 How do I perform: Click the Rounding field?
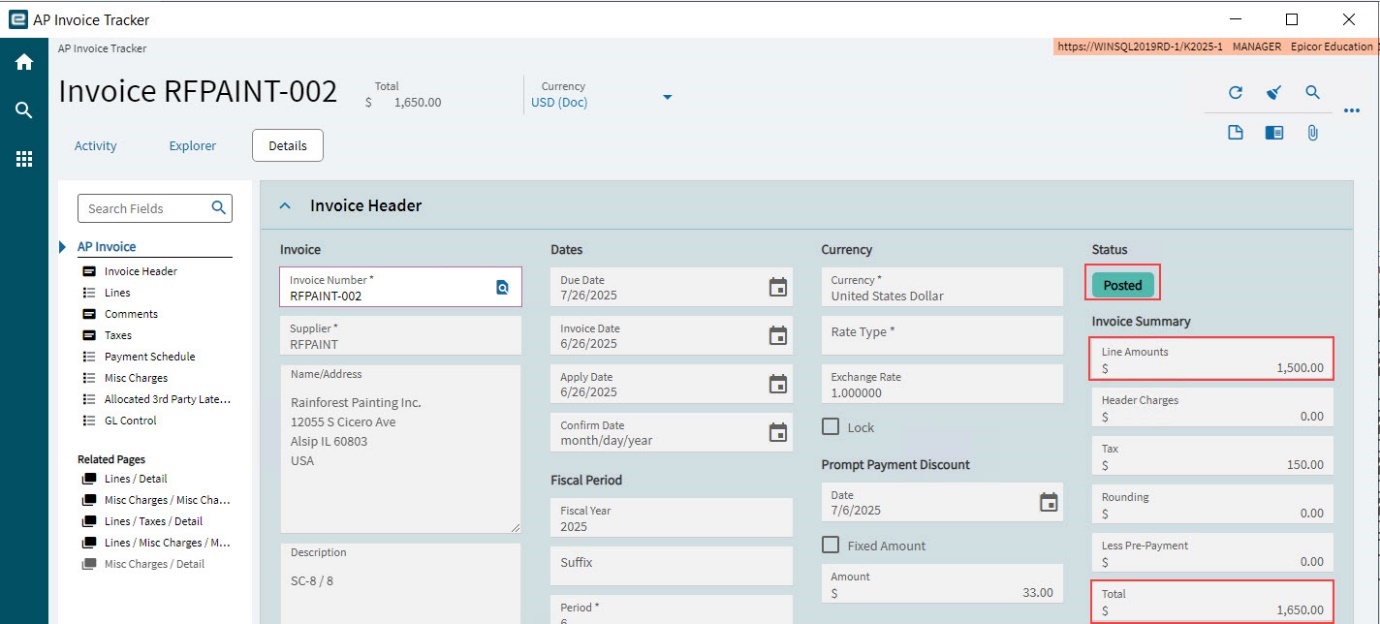[1213, 505]
